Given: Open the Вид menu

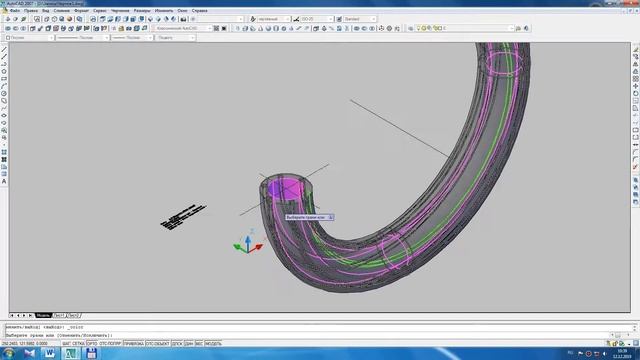Looking at the screenshot, I should [x=46, y=11].
